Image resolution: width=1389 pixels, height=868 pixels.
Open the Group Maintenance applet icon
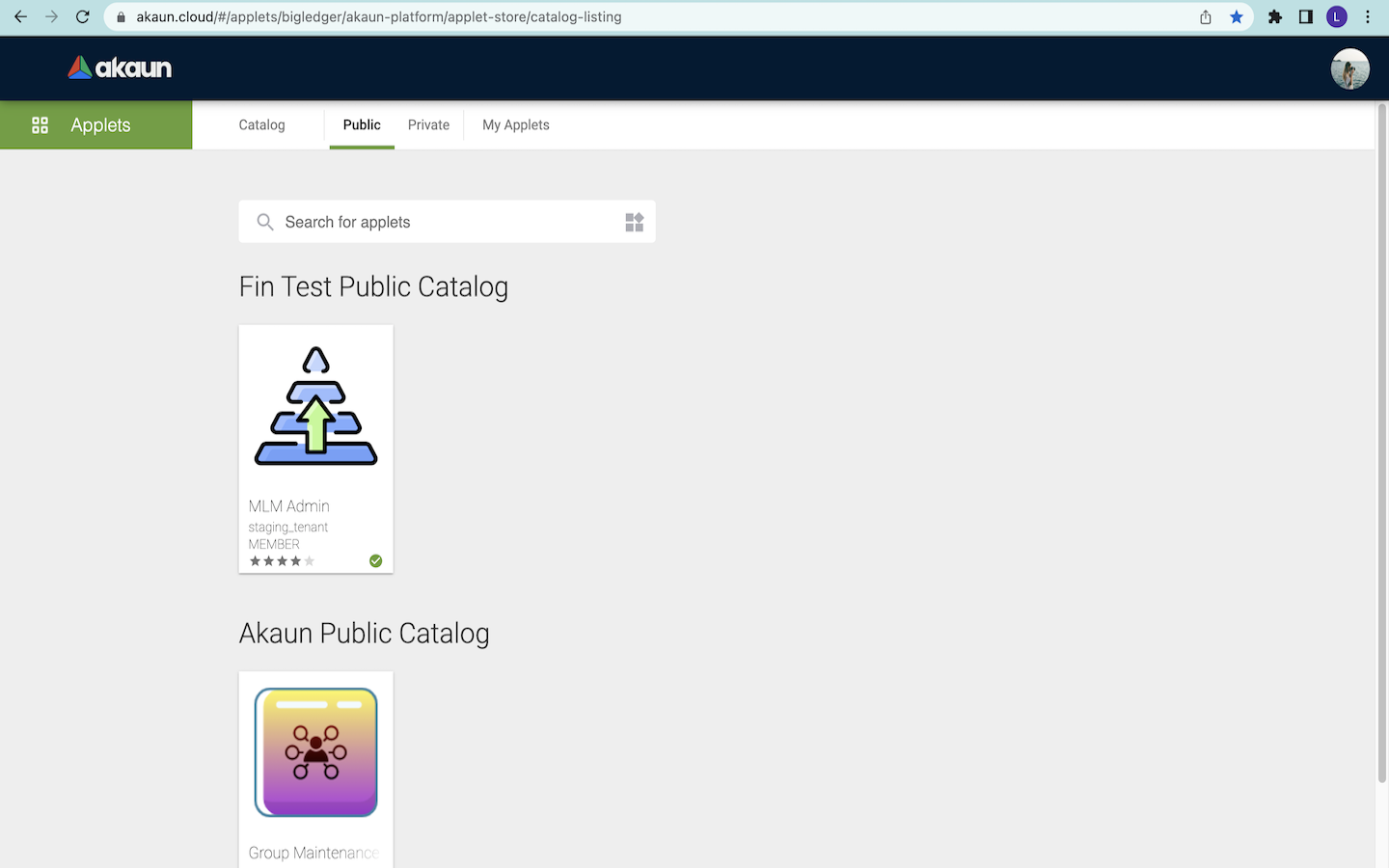pyautogui.click(x=316, y=752)
